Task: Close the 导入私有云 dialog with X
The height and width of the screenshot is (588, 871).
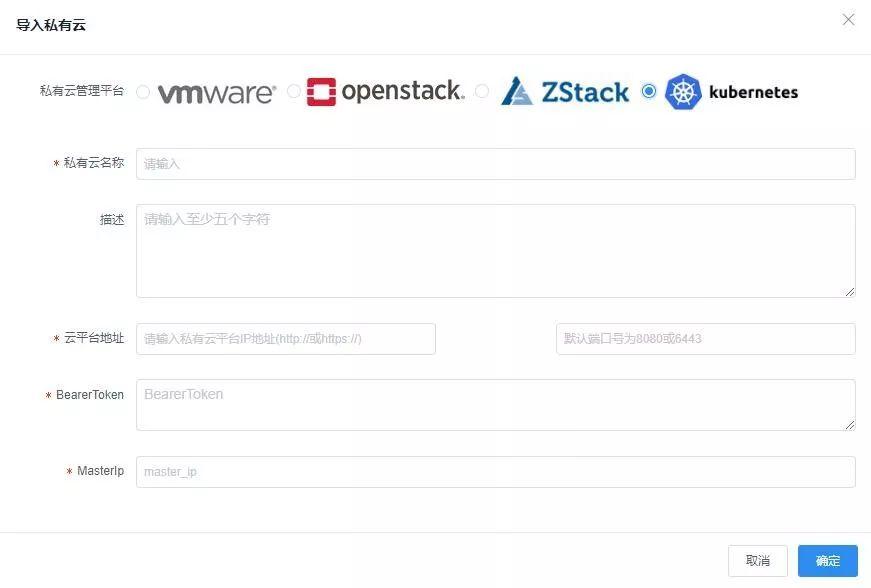Action: click(x=848, y=20)
